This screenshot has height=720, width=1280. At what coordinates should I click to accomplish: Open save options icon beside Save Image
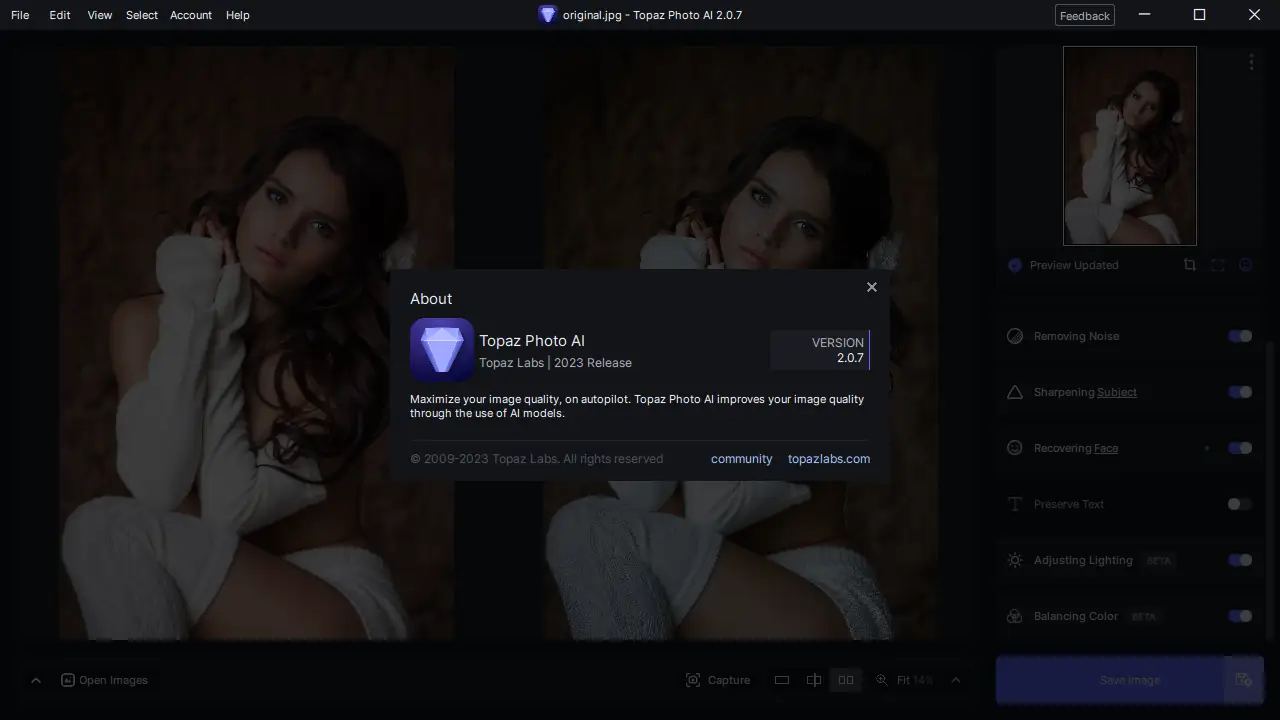[x=1244, y=680]
